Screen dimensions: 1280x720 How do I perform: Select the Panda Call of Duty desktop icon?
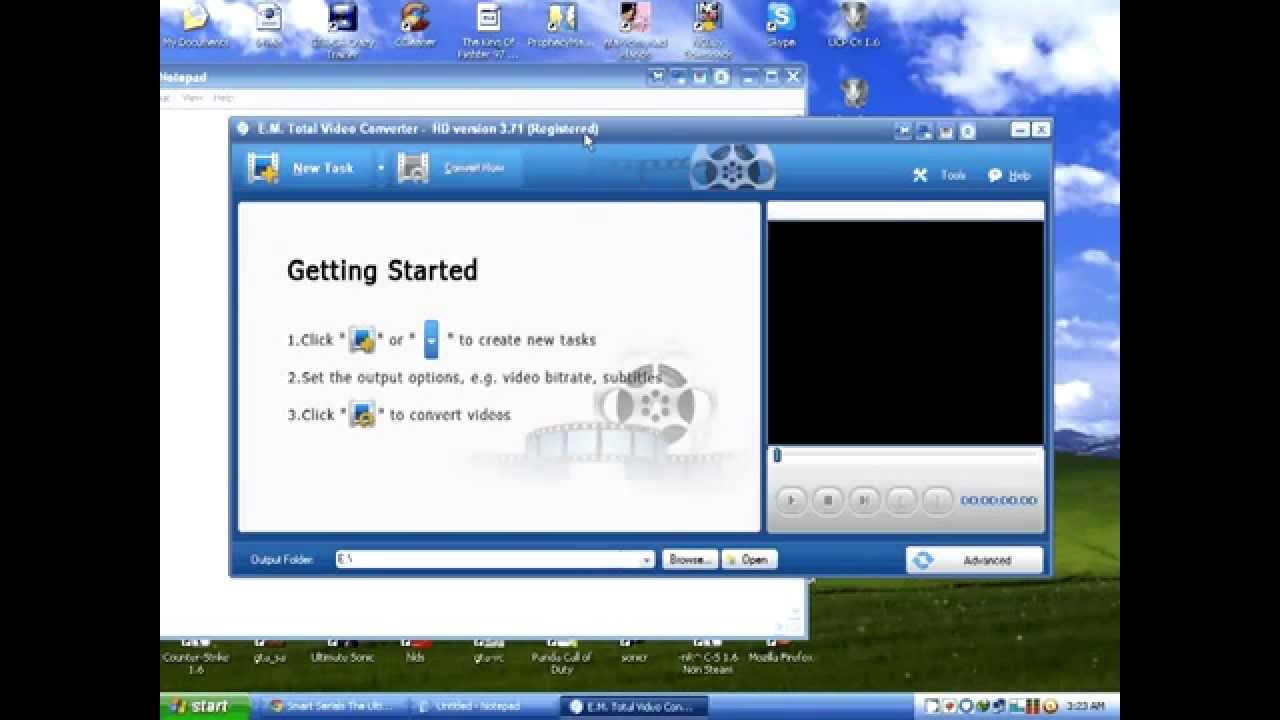pyautogui.click(x=560, y=656)
